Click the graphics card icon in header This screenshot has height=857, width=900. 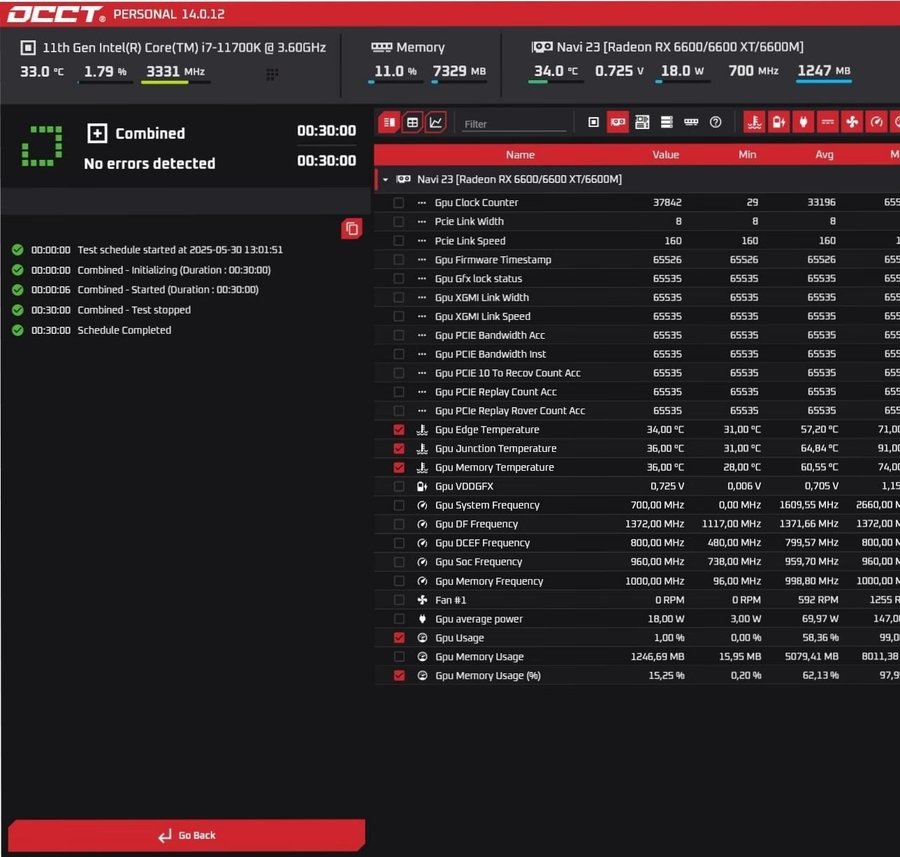[x=541, y=47]
